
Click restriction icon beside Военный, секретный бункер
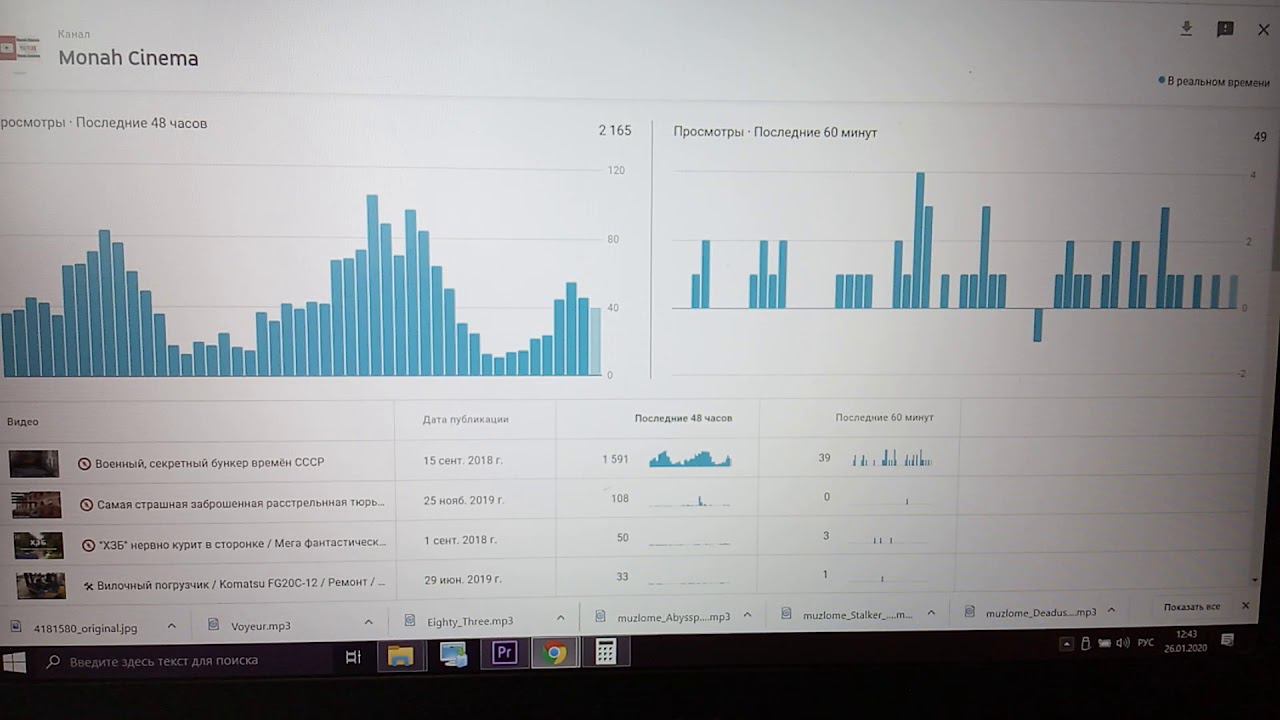(x=85, y=463)
